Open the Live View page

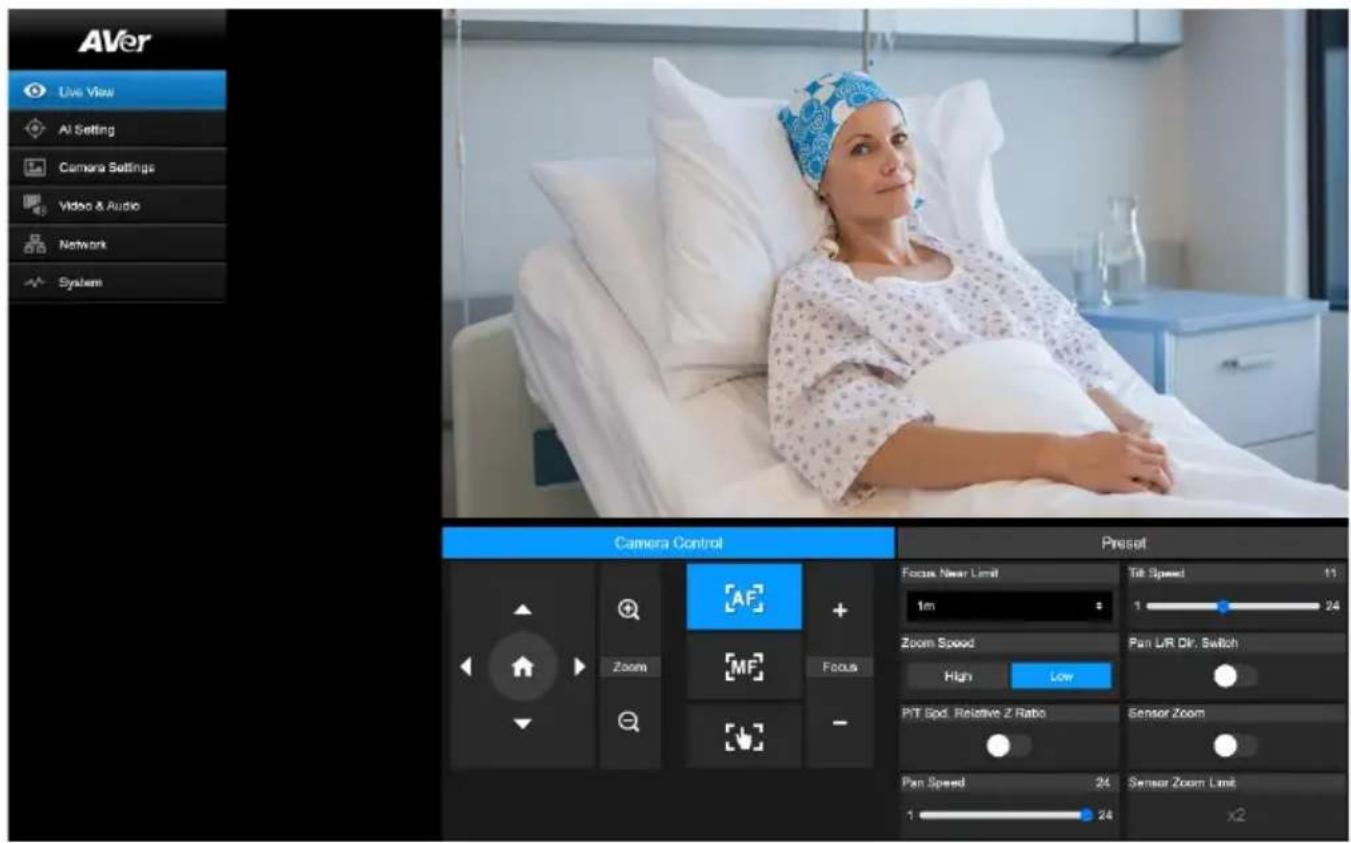pyautogui.click(x=118, y=91)
